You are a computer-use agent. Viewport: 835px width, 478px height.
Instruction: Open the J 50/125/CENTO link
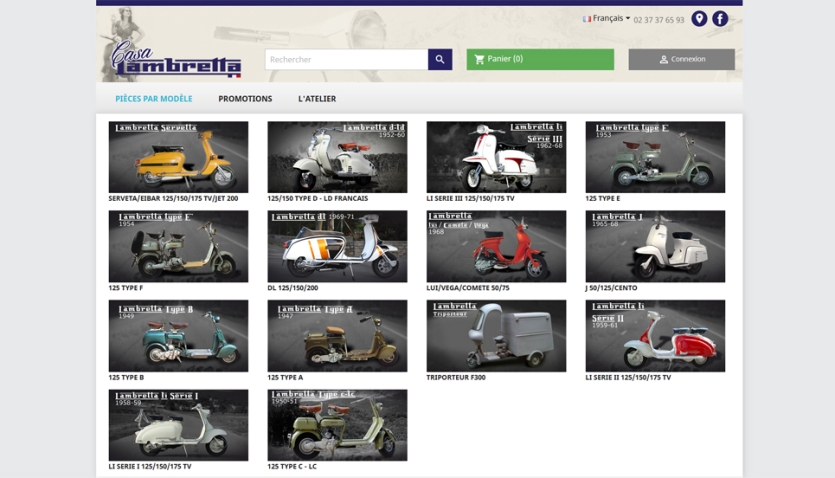click(611, 287)
